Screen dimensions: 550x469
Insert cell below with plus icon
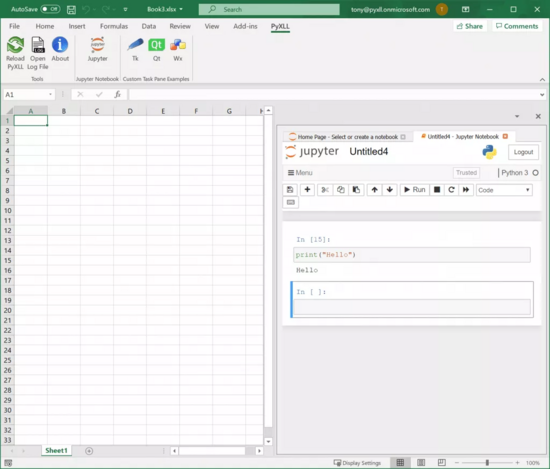tap(307, 190)
